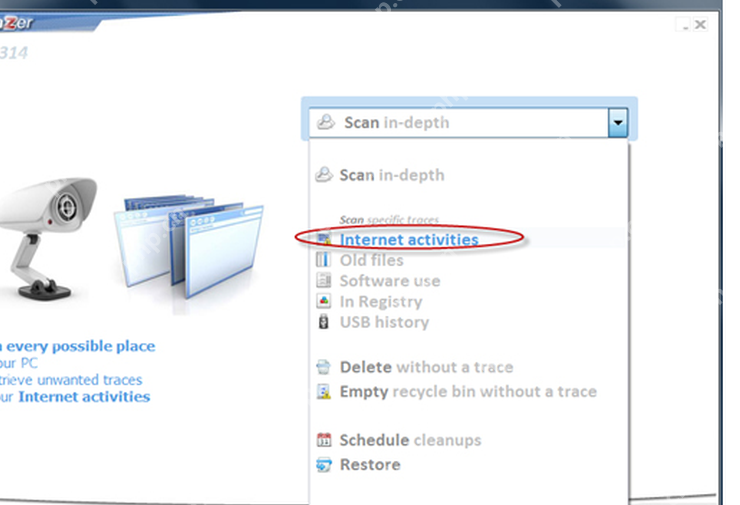Click the browser windows illustration

[189, 246]
